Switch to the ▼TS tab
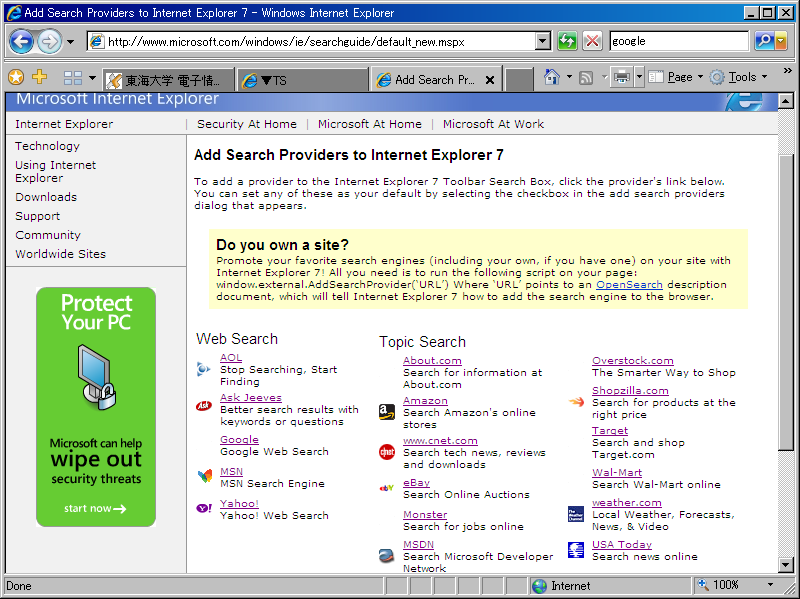 (x=303, y=80)
